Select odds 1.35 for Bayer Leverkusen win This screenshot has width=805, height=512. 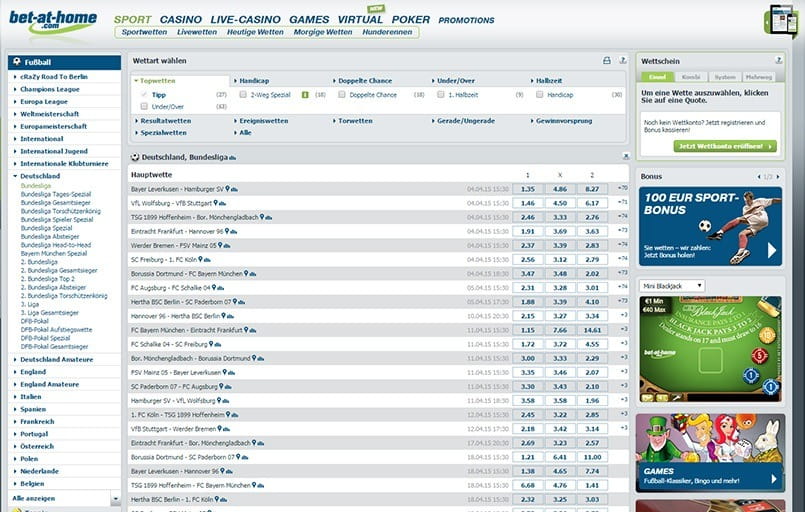pyautogui.click(x=528, y=189)
